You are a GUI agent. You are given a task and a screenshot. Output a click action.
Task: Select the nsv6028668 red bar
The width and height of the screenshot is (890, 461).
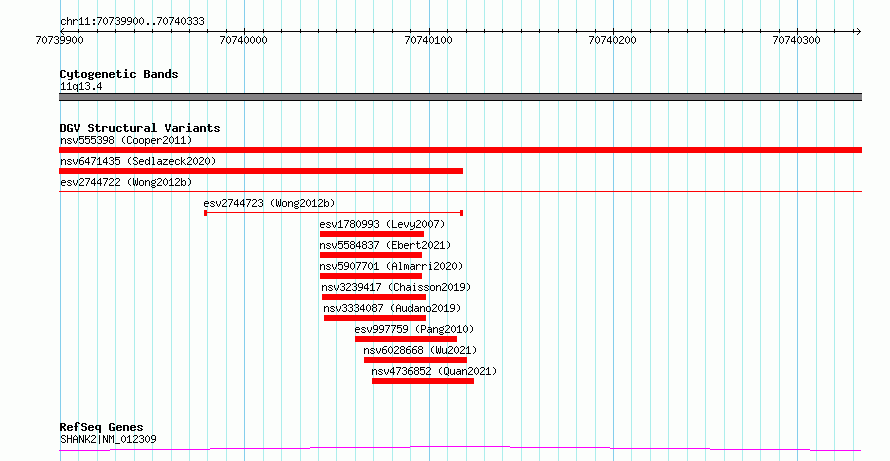click(415, 360)
